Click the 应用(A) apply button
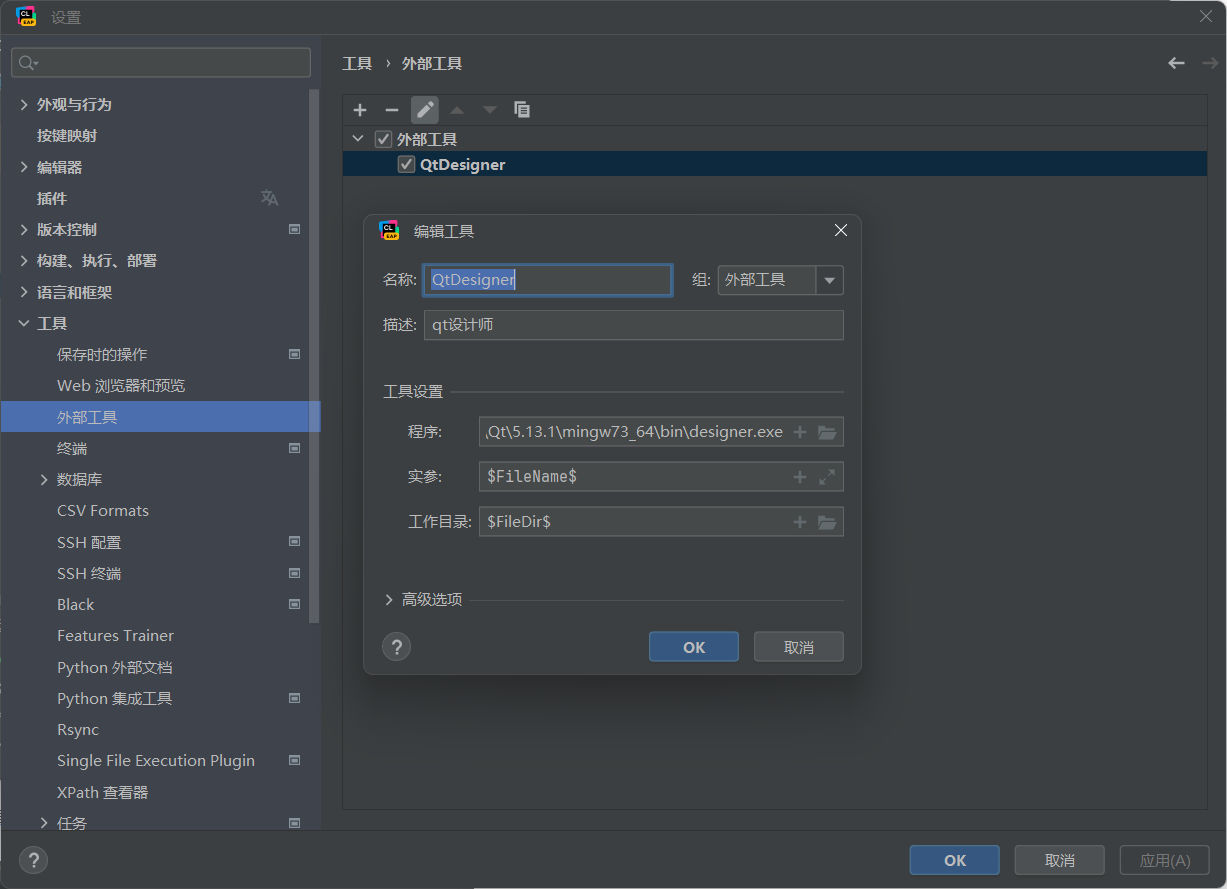This screenshot has height=889, width=1227. tap(1165, 860)
